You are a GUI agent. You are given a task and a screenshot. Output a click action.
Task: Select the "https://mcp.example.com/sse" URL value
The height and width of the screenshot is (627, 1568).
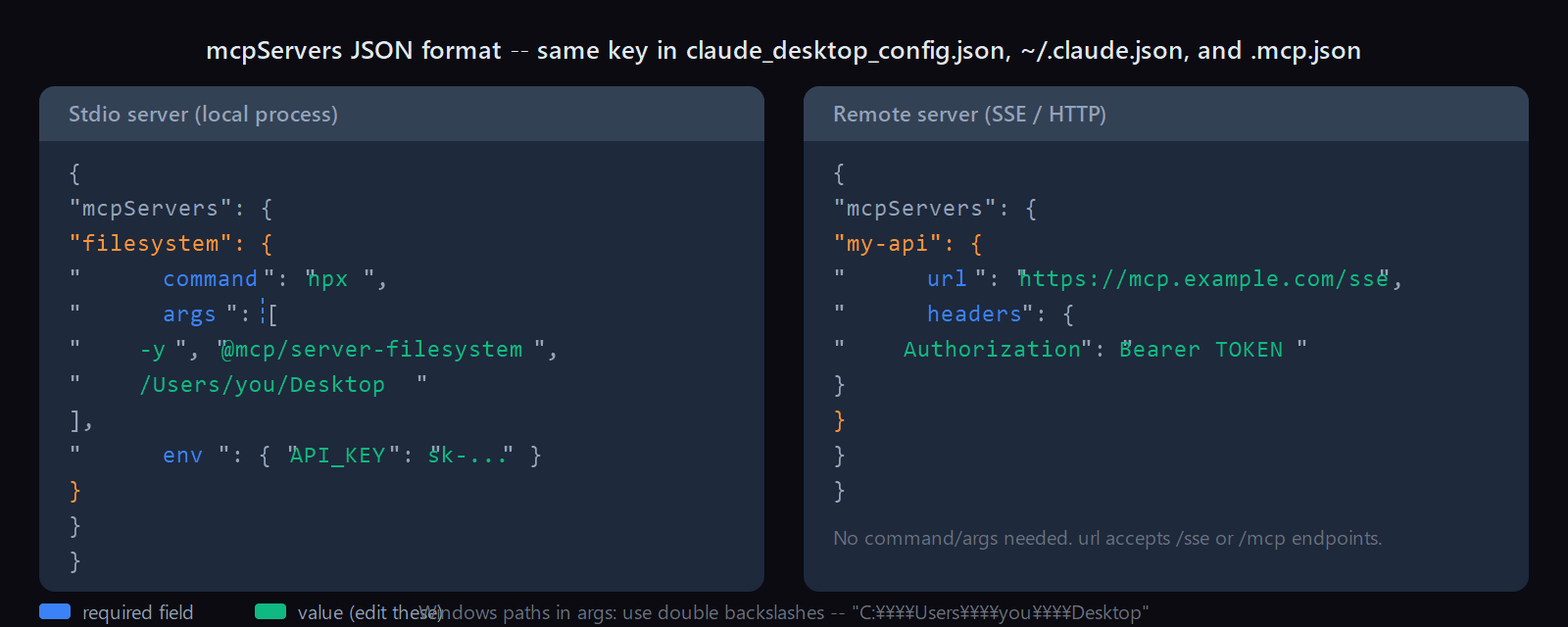point(1203,279)
